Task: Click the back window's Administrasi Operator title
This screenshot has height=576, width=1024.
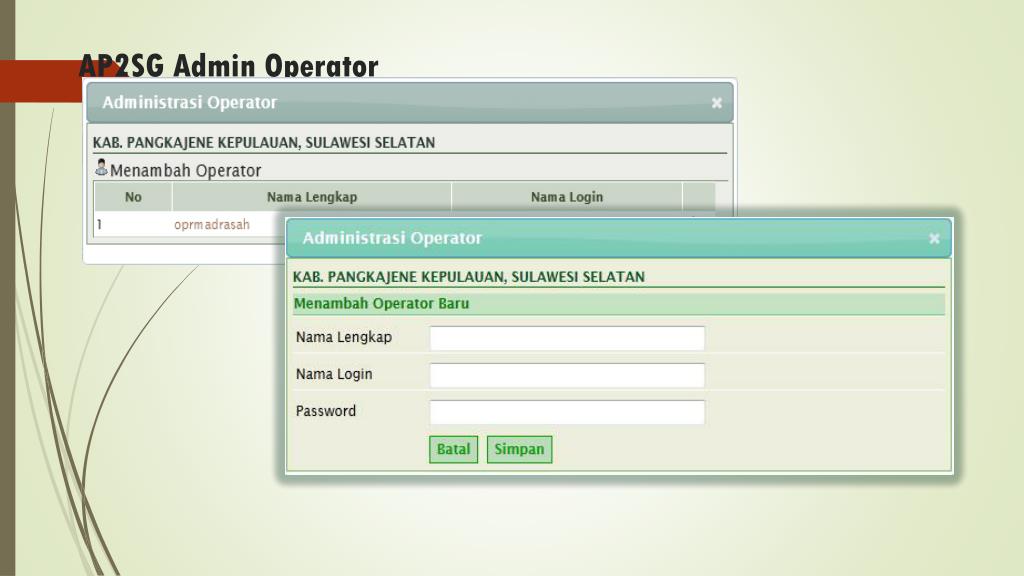Action: point(189,103)
